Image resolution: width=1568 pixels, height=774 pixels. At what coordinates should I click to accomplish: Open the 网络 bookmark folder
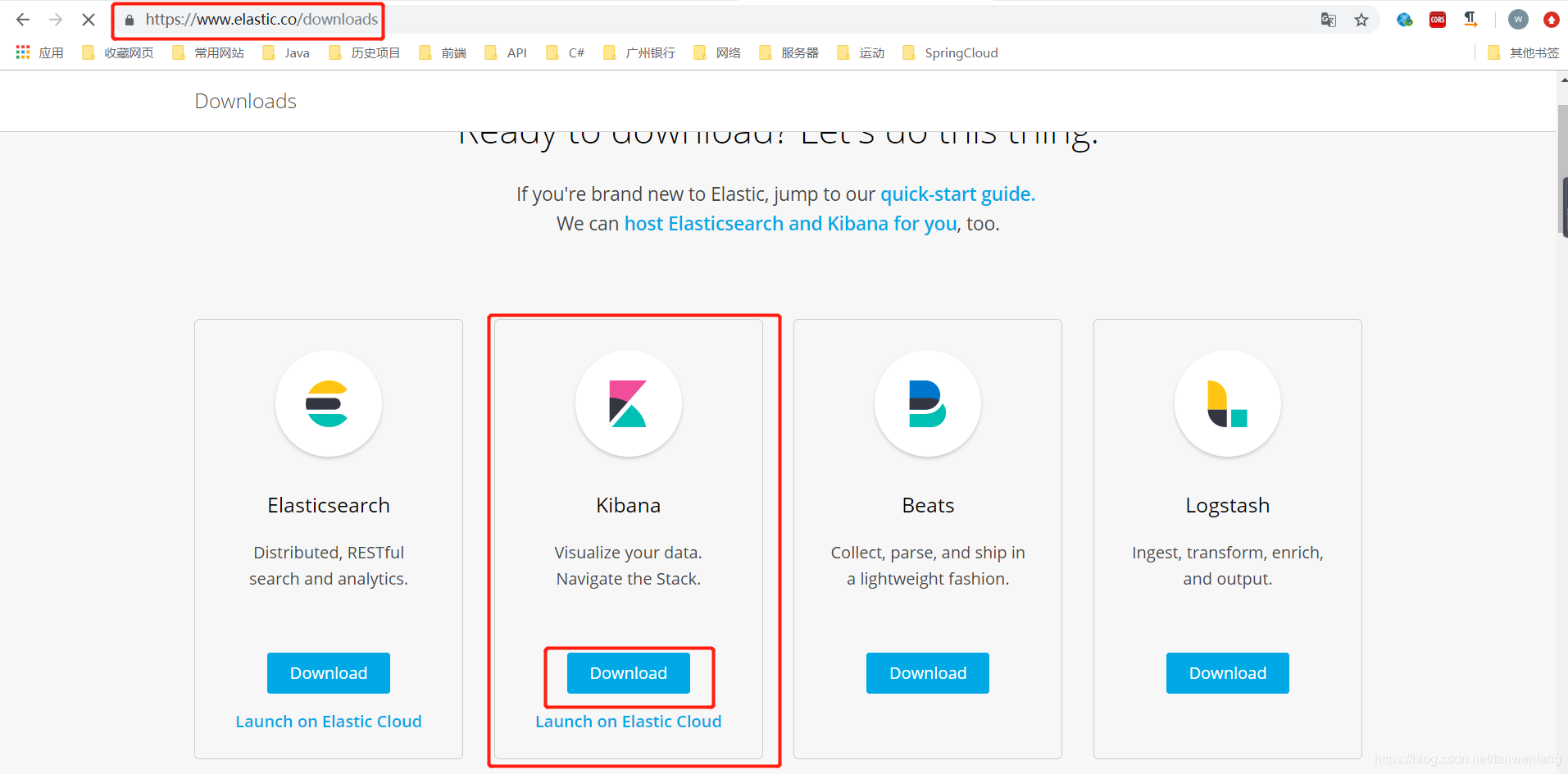pyautogui.click(x=717, y=52)
